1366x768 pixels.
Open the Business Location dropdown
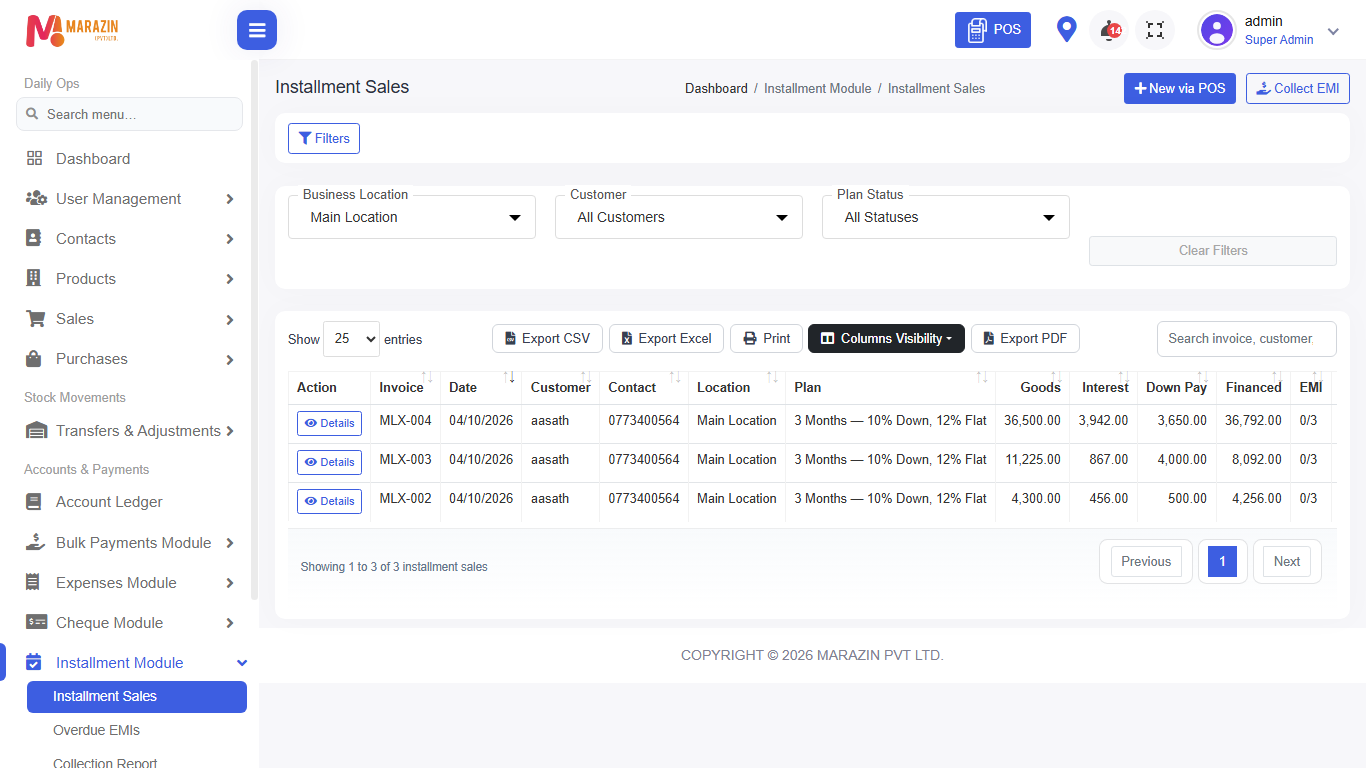(x=412, y=217)
